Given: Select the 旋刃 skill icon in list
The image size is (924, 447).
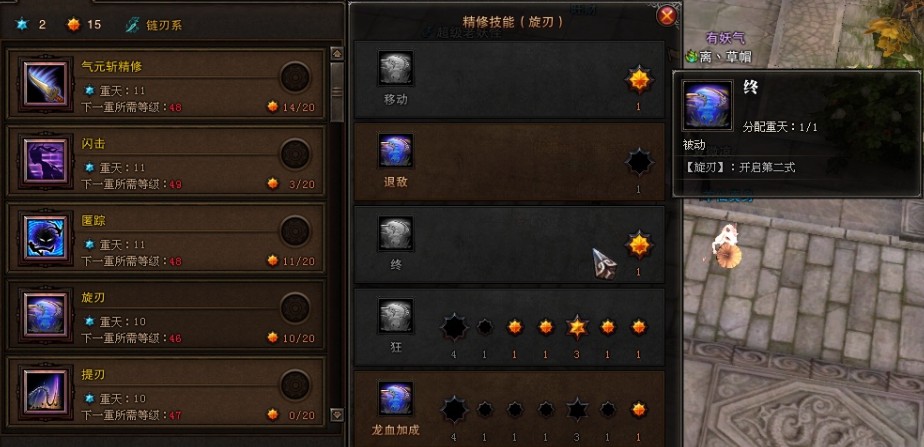Looking at the screenshot, I should pos(45,314).
